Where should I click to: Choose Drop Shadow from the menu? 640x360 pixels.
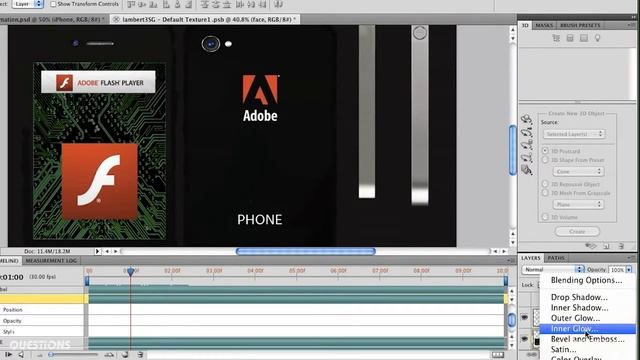point(587,297)
